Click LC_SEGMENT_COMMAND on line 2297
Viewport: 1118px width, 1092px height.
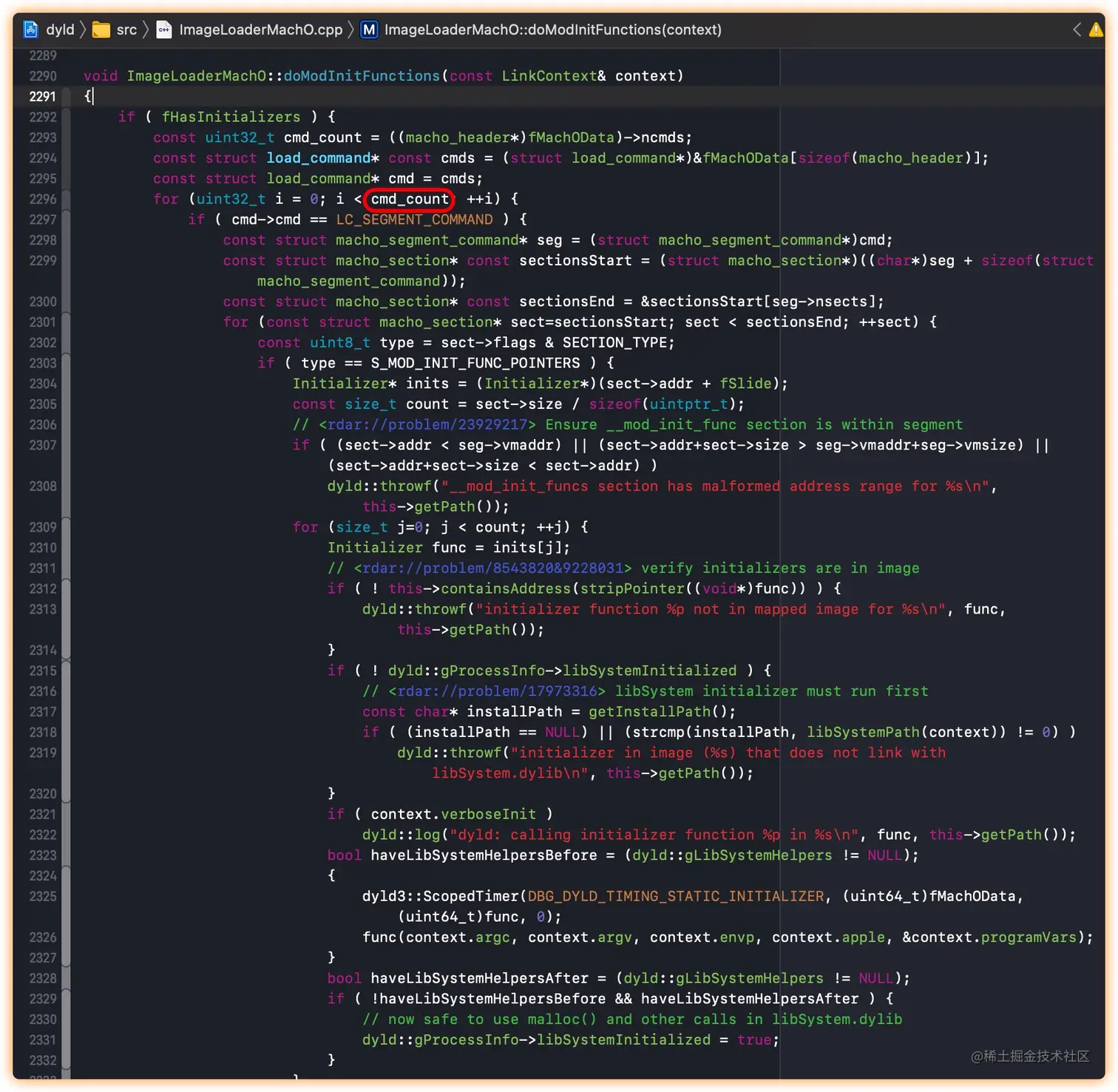(x=415, y=220)
